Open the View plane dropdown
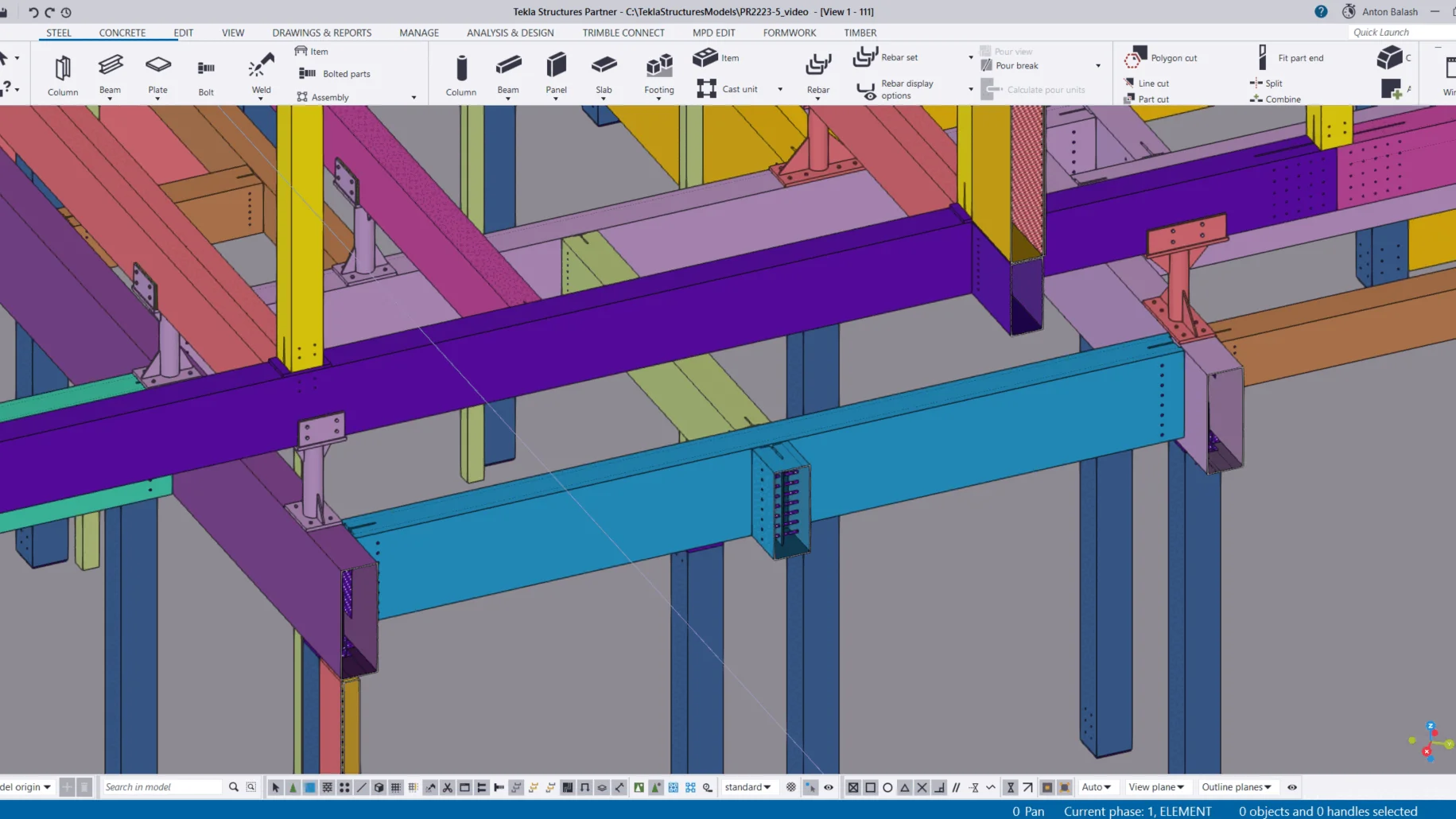Screen dimensions: 1456x819 pyautogui.click(x=1156, y=787)
